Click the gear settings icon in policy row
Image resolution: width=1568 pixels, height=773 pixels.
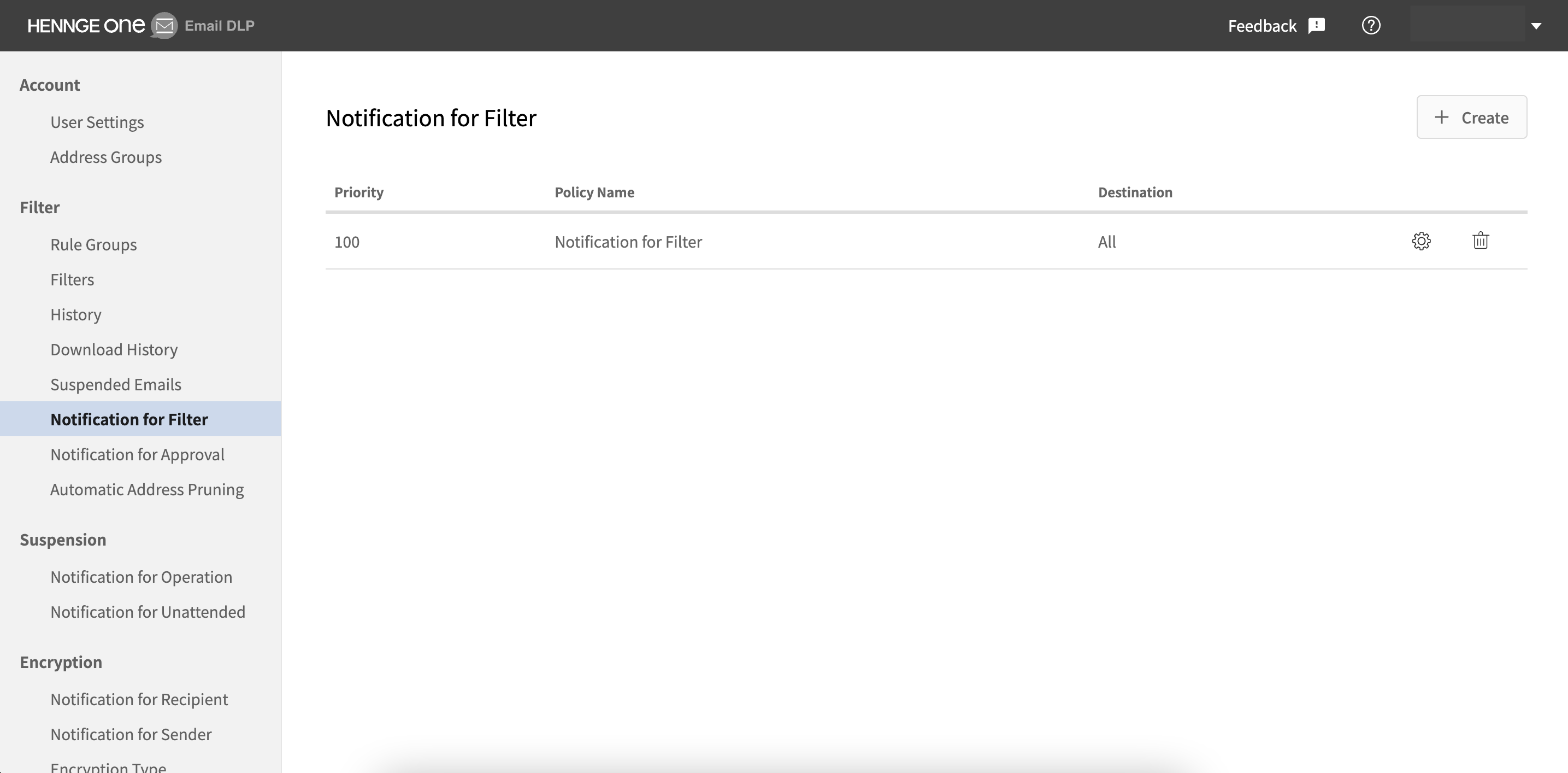(1420, 241)
